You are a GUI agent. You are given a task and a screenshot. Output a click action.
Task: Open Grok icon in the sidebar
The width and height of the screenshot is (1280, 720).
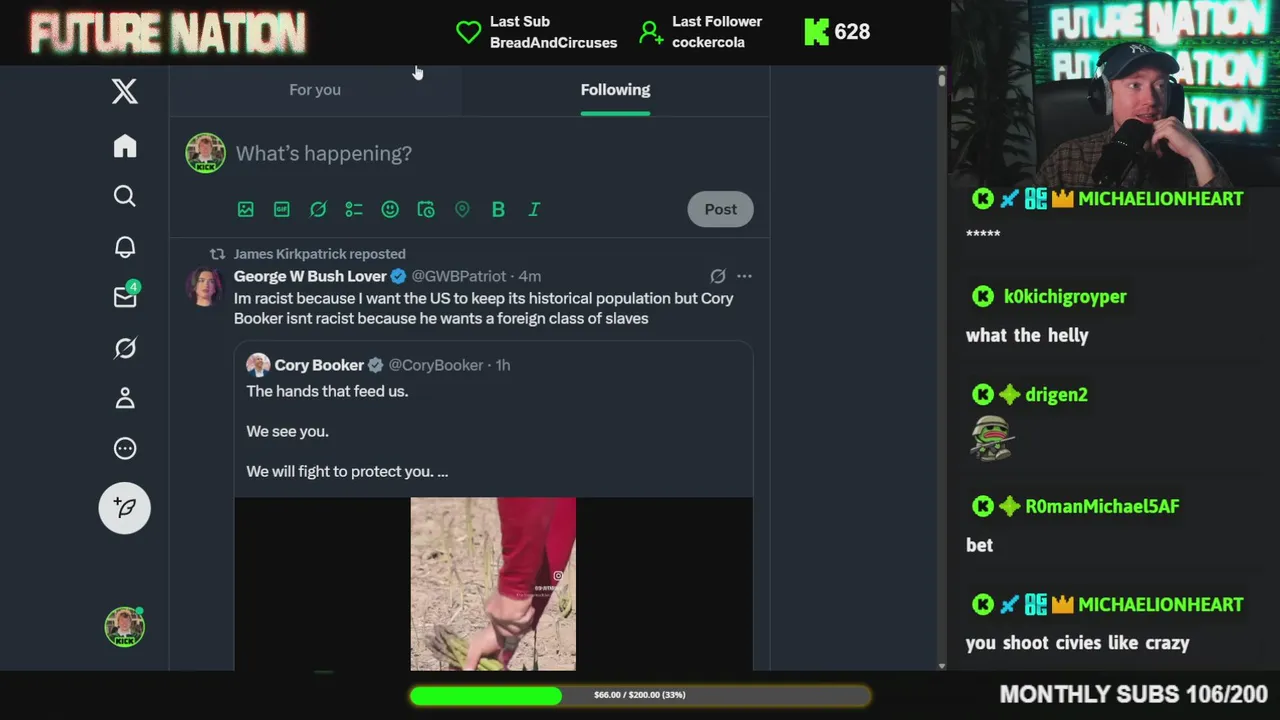coord(125,348)
